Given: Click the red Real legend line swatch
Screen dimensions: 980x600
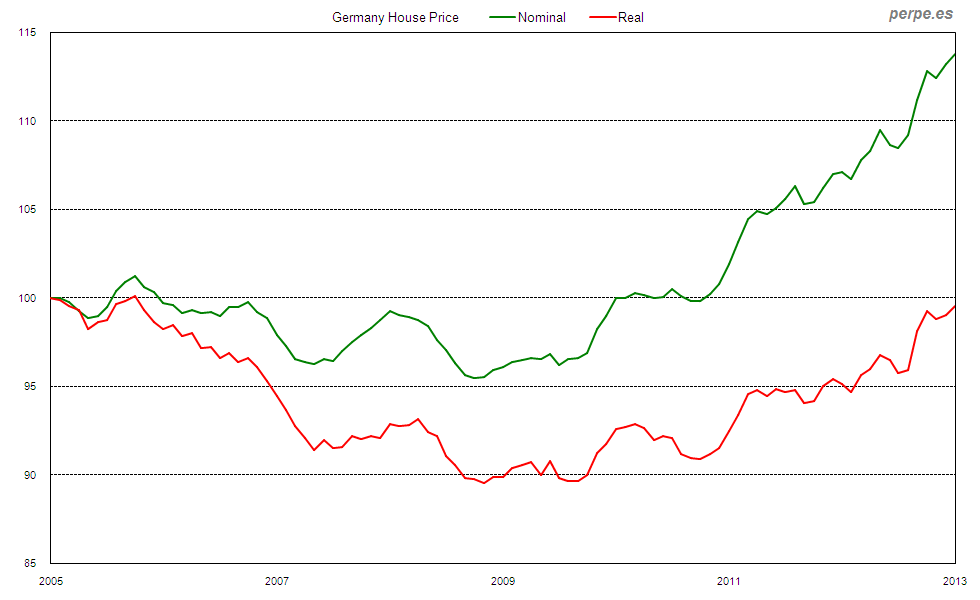Looking at the screenshot, I should pyautogui.click(x=602, y=17).
